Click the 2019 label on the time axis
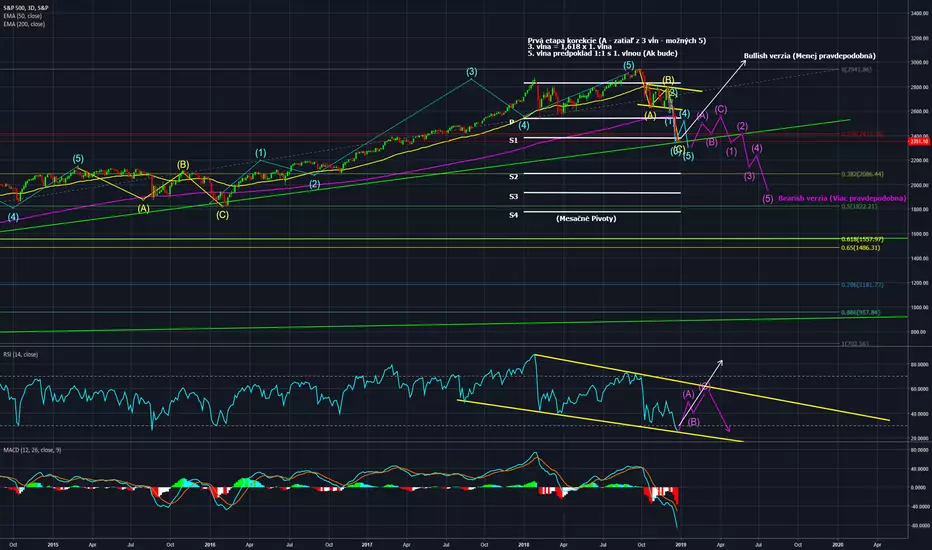This screenshot has height=550, width=932. coord(681,544)
